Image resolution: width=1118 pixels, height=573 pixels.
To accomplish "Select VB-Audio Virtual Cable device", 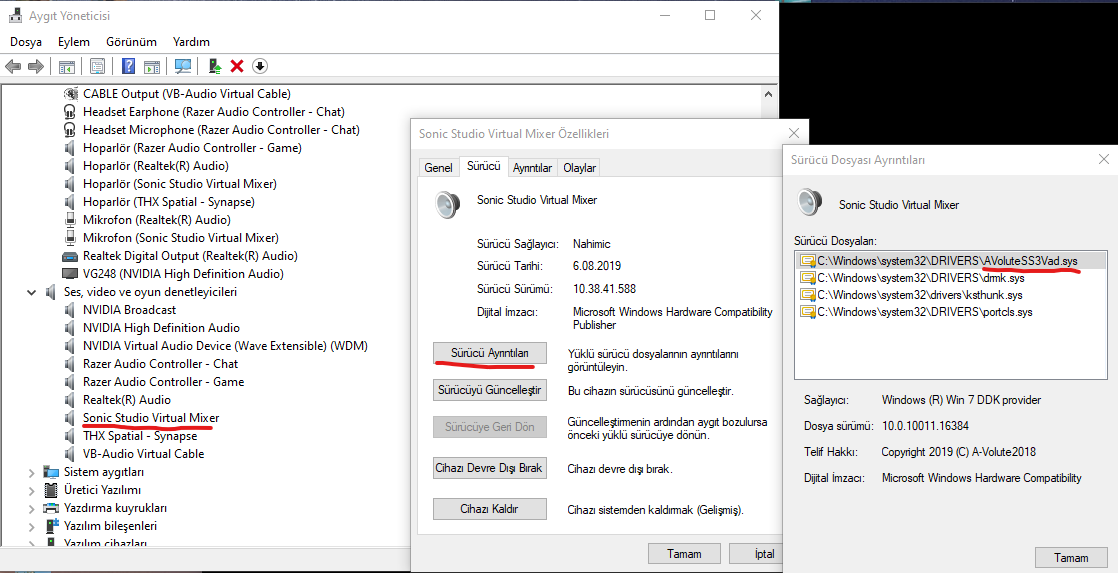I will tap(143, 454).
